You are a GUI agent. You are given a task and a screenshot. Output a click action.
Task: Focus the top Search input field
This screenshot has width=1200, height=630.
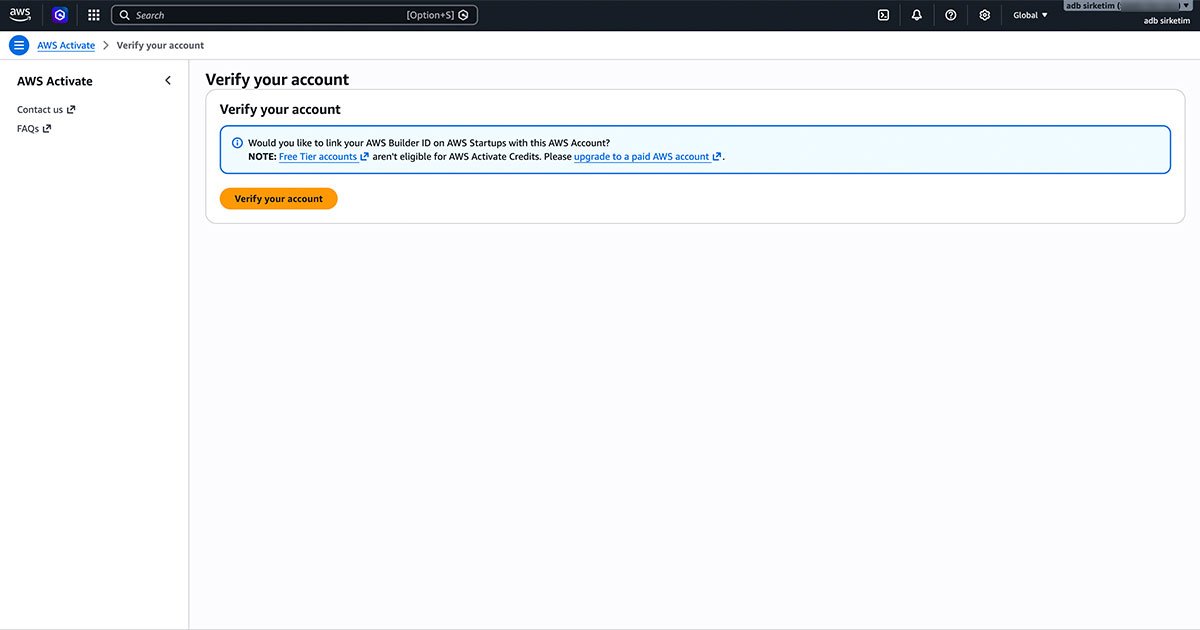294,15
